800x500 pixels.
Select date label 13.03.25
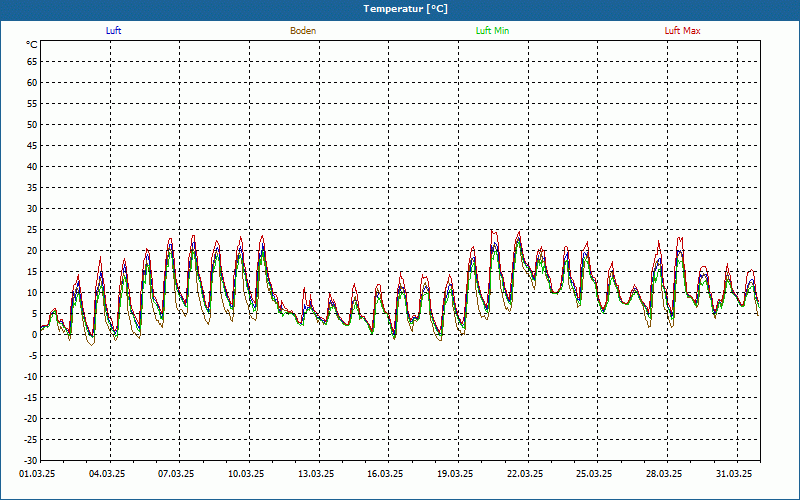(316, 474)
